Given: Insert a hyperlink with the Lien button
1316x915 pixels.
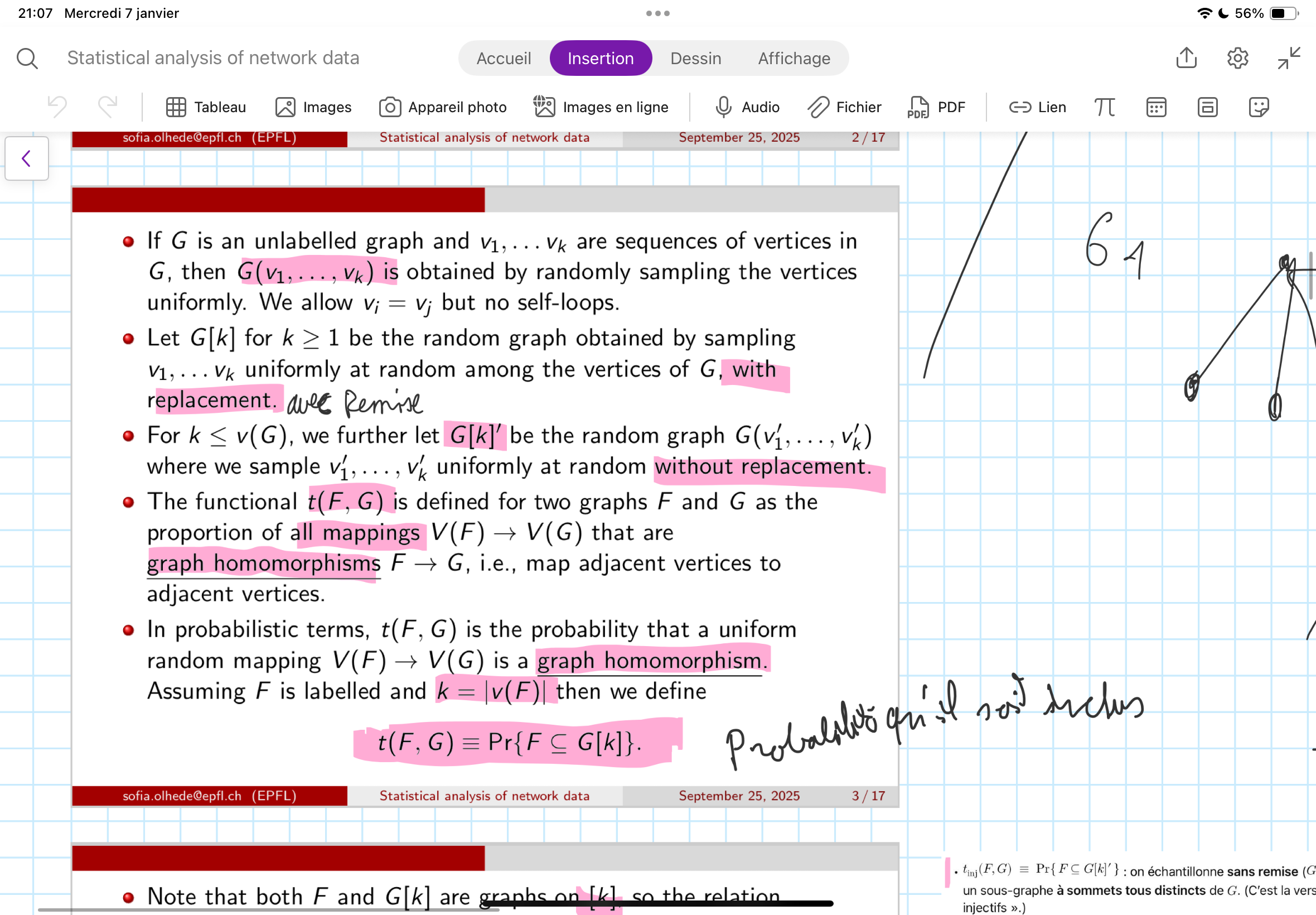Looking at the screenshot, I should pyautogui.click(x=1037, y=107).
